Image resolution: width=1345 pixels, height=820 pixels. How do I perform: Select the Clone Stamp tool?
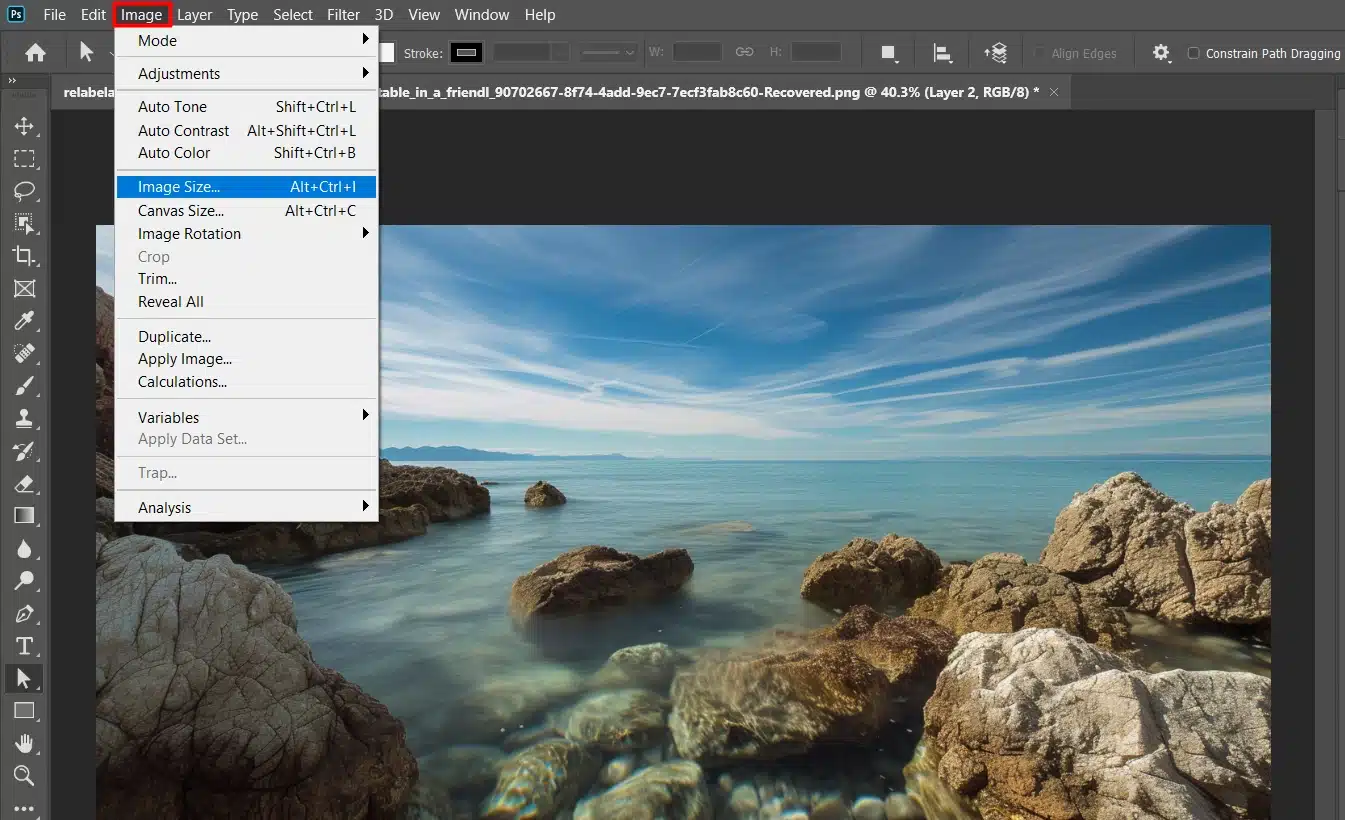pos(24,418)
